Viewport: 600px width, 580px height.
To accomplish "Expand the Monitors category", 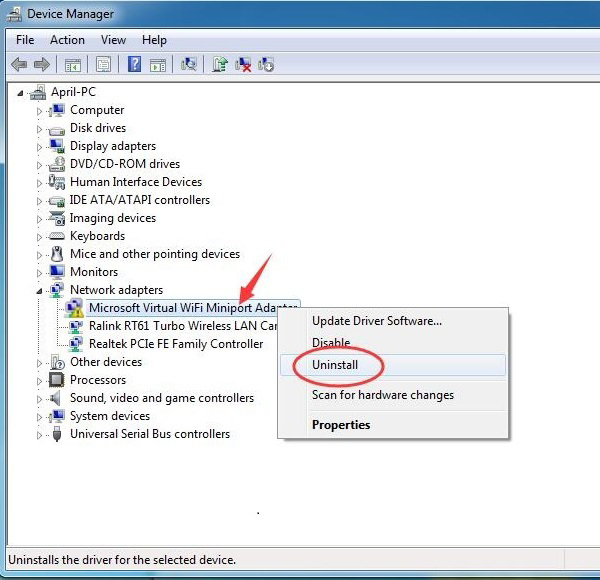I will click(x=39, y=273).
